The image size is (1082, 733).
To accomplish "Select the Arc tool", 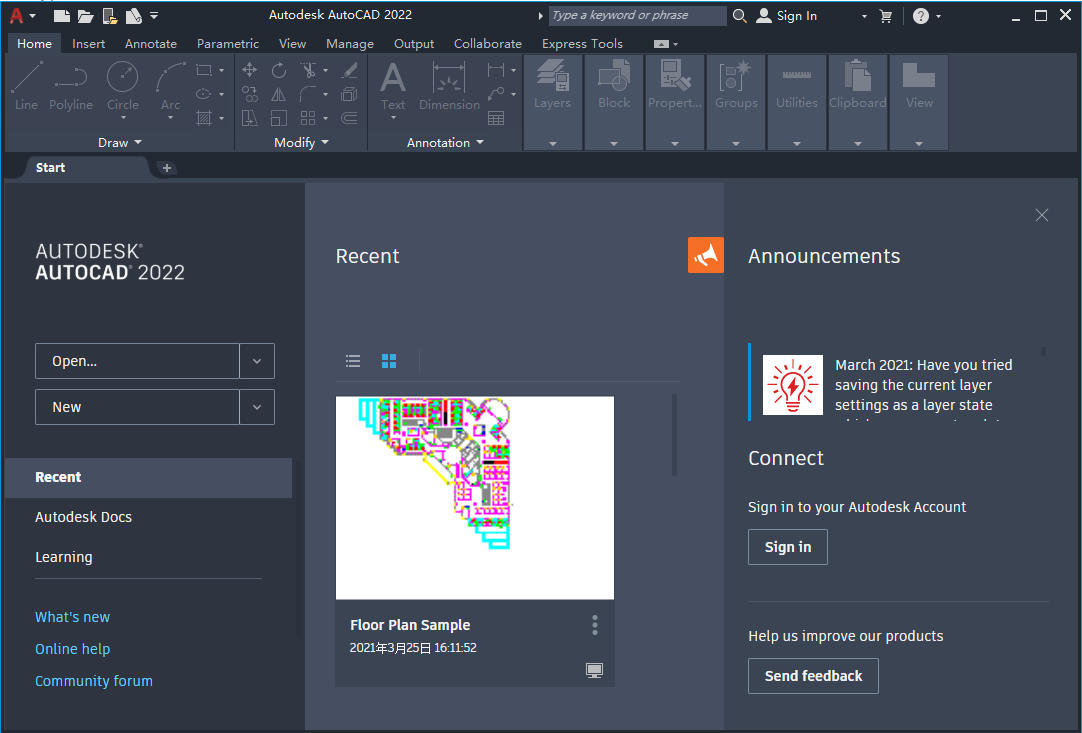I will tap(170, 86).
